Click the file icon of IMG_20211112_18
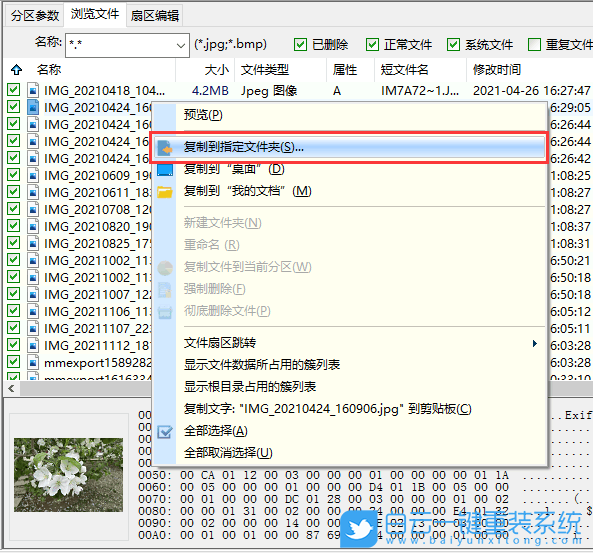The height and width of the screenshot is (553, 593). click(x=33, y=346)
